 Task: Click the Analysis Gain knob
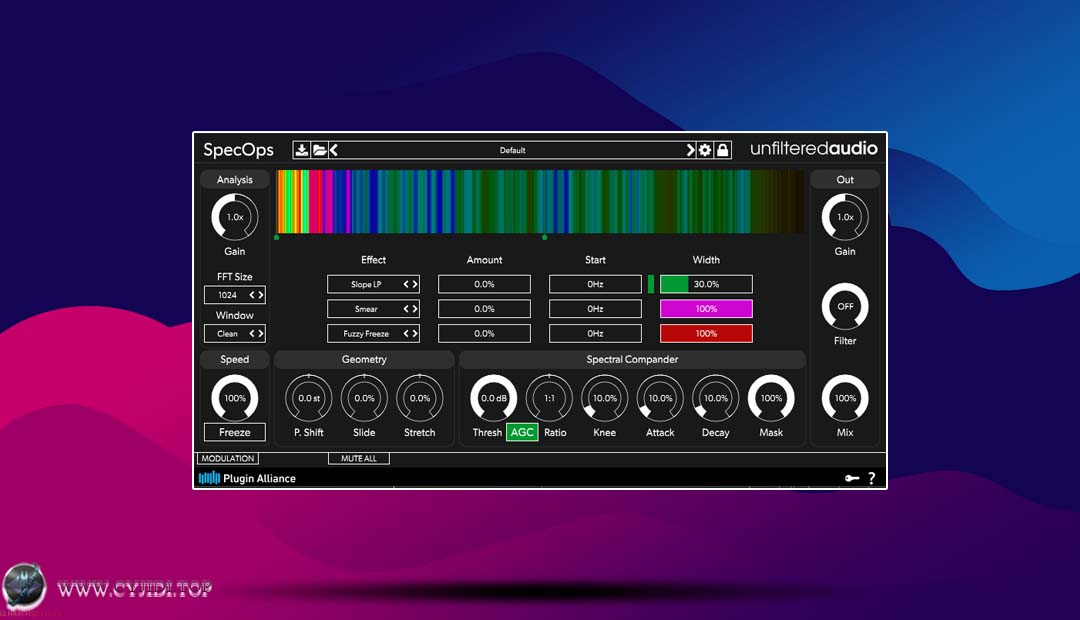tap(235, 217)
